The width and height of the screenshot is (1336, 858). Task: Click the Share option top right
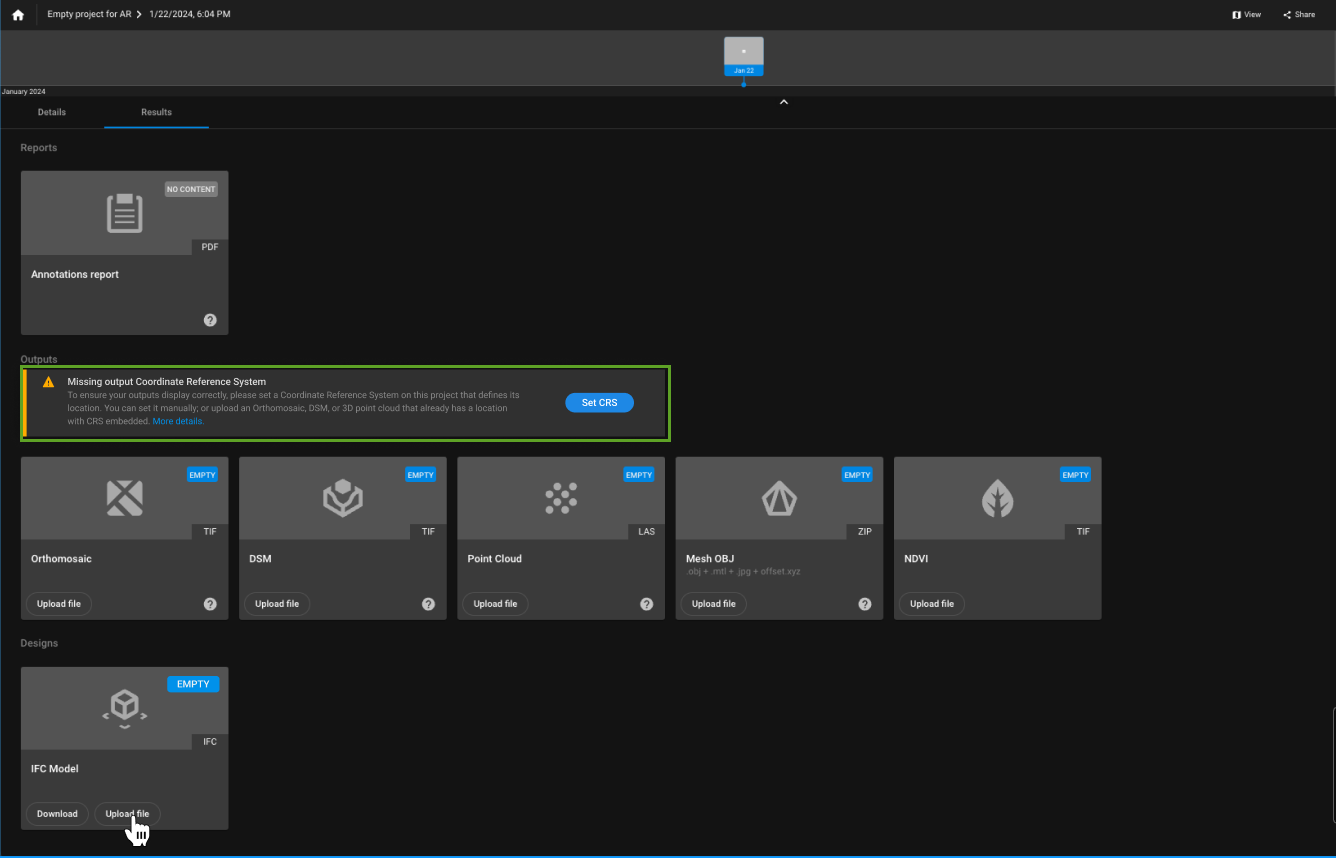1299,14
